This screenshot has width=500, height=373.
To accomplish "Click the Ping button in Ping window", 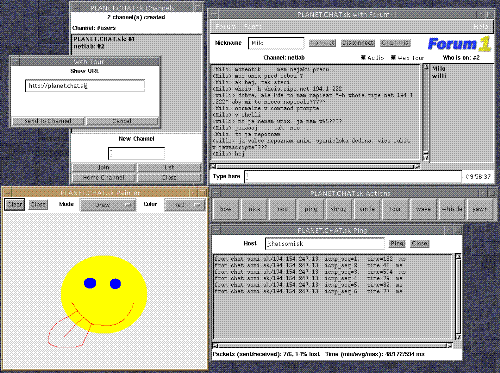I will [397, 243].
